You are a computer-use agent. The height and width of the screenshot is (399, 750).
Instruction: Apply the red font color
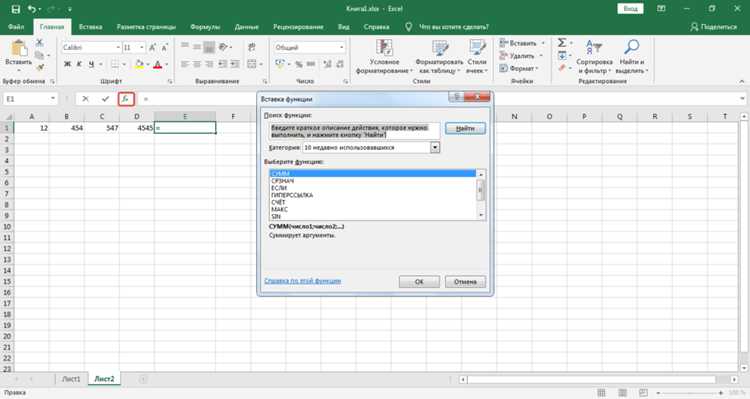pos(157,64)
